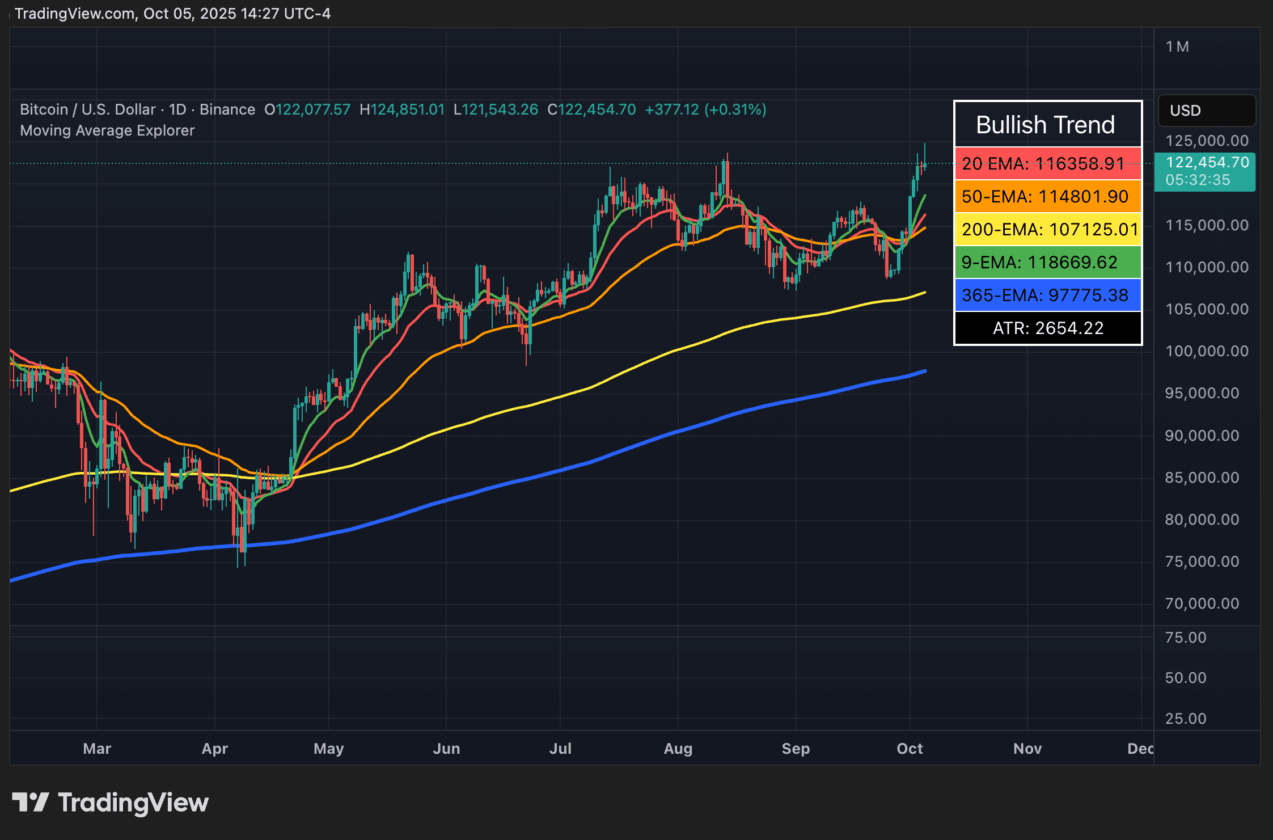Select the green 9-EMA table row

(x=1046, y=262)
